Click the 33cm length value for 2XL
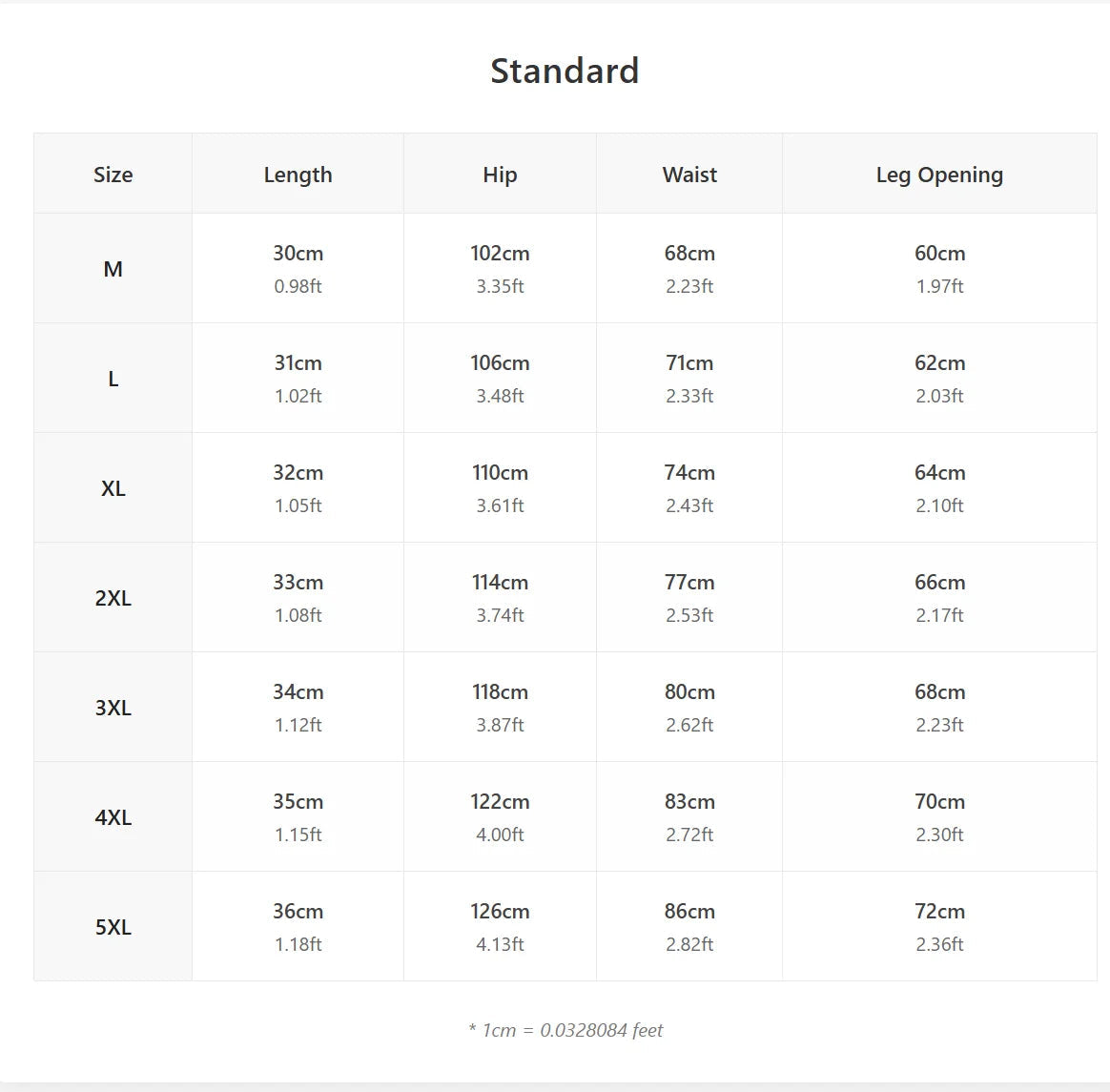Viewport: 1110px width, 1092px height. pyautogui.click(x=298, y=583)
